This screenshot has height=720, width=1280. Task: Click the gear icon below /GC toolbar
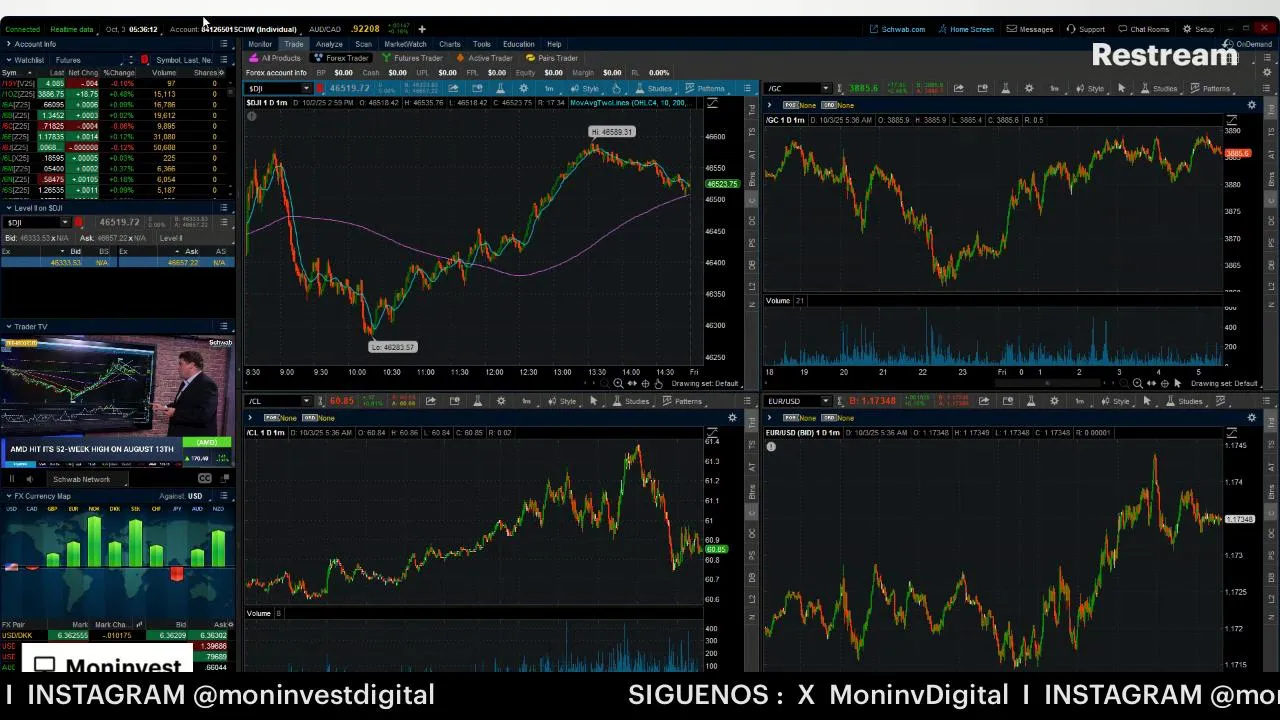[x=1251, y=105]
